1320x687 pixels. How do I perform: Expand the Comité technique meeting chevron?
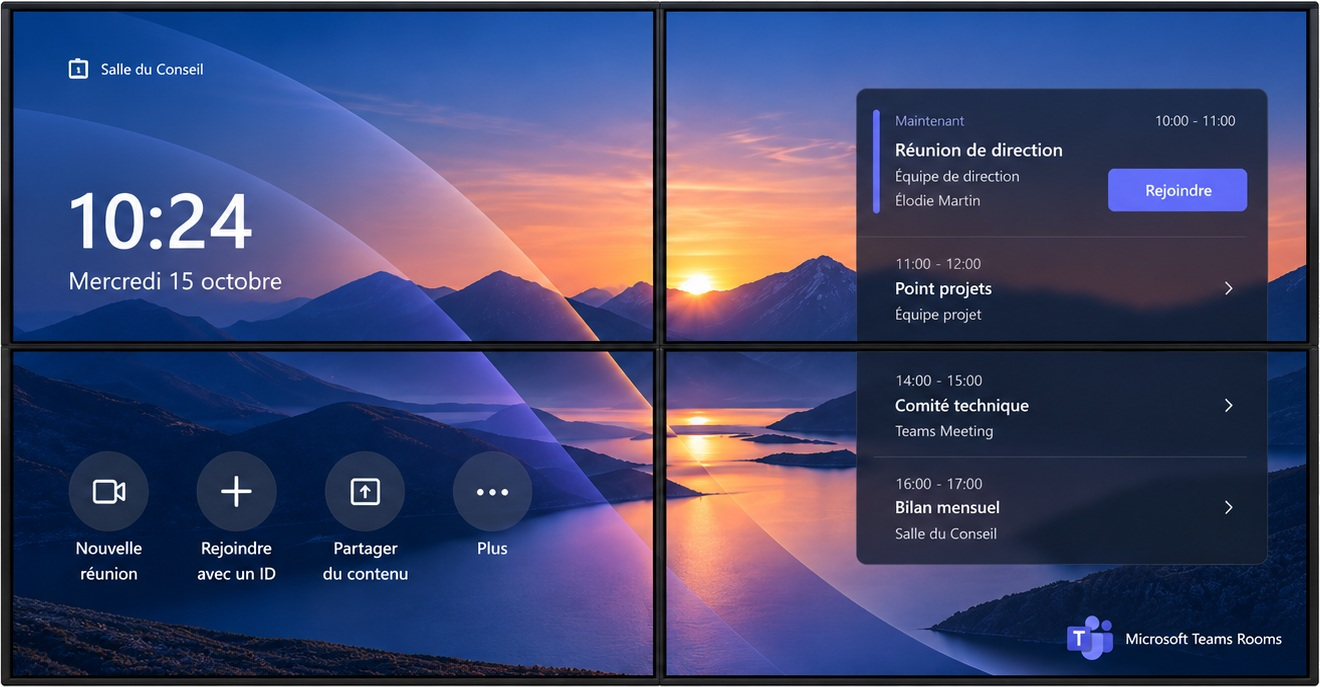click(1228, 405)
